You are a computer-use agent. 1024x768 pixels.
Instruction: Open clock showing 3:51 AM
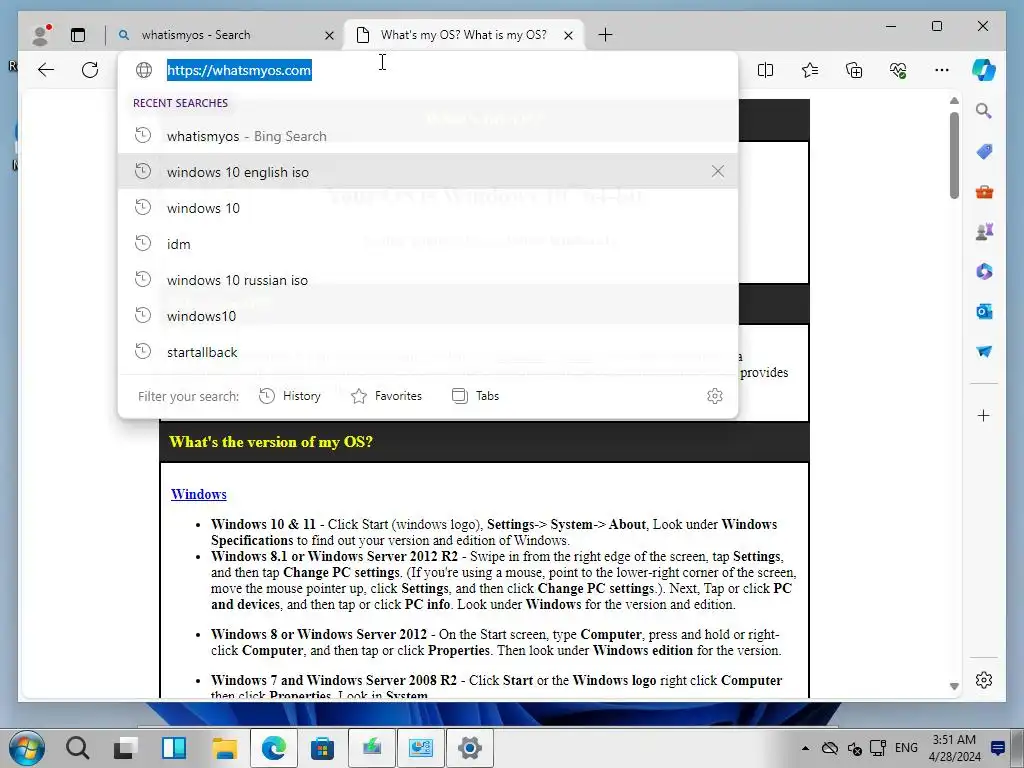[x=954, y=748]
